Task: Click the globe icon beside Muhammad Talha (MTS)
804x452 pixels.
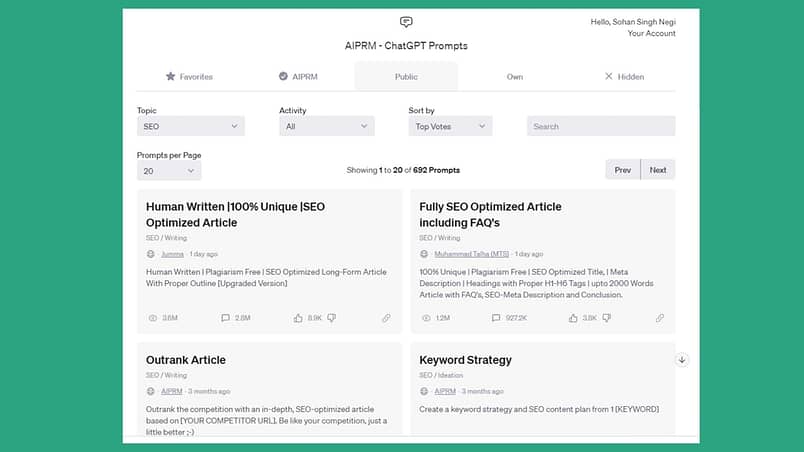Action: tap(424, 254)
